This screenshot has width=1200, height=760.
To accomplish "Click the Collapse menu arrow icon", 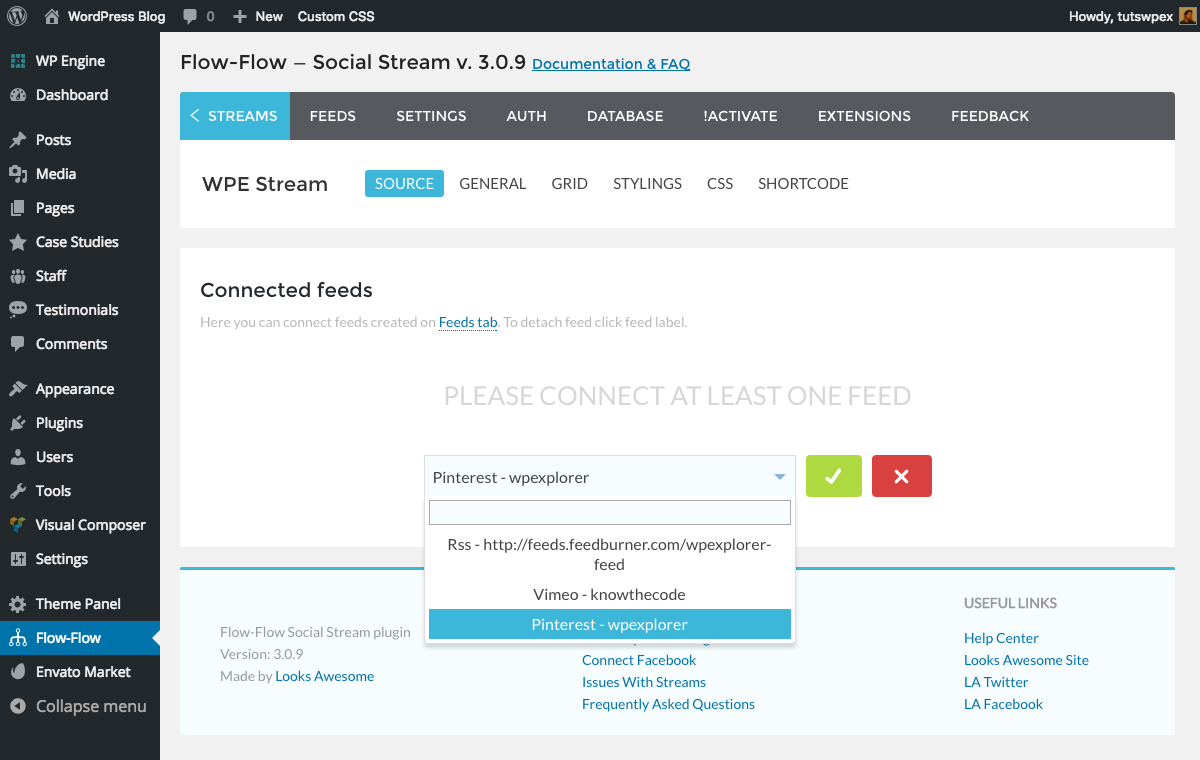I will click(17, 706).
